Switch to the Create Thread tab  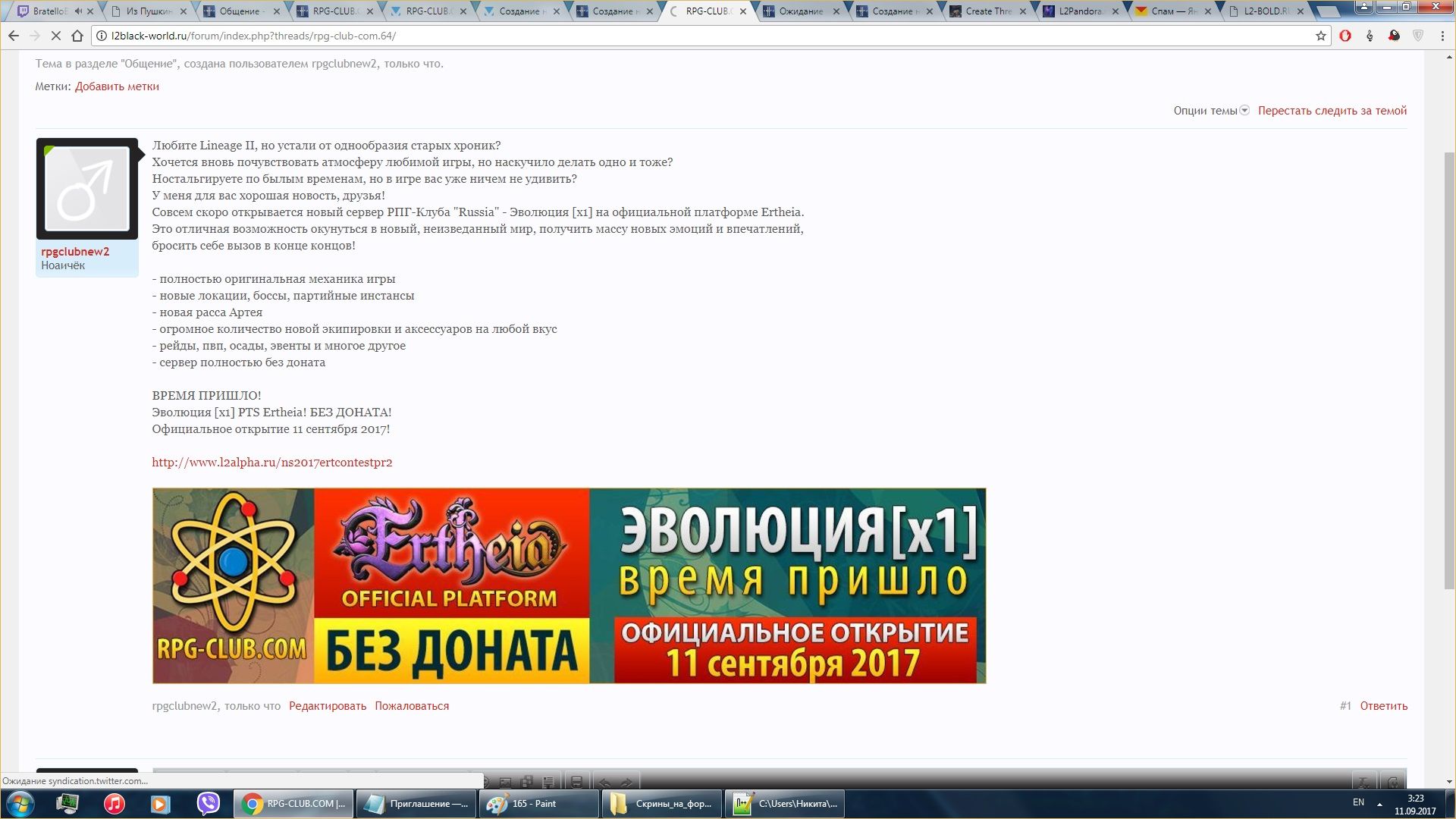pos(988,11)
